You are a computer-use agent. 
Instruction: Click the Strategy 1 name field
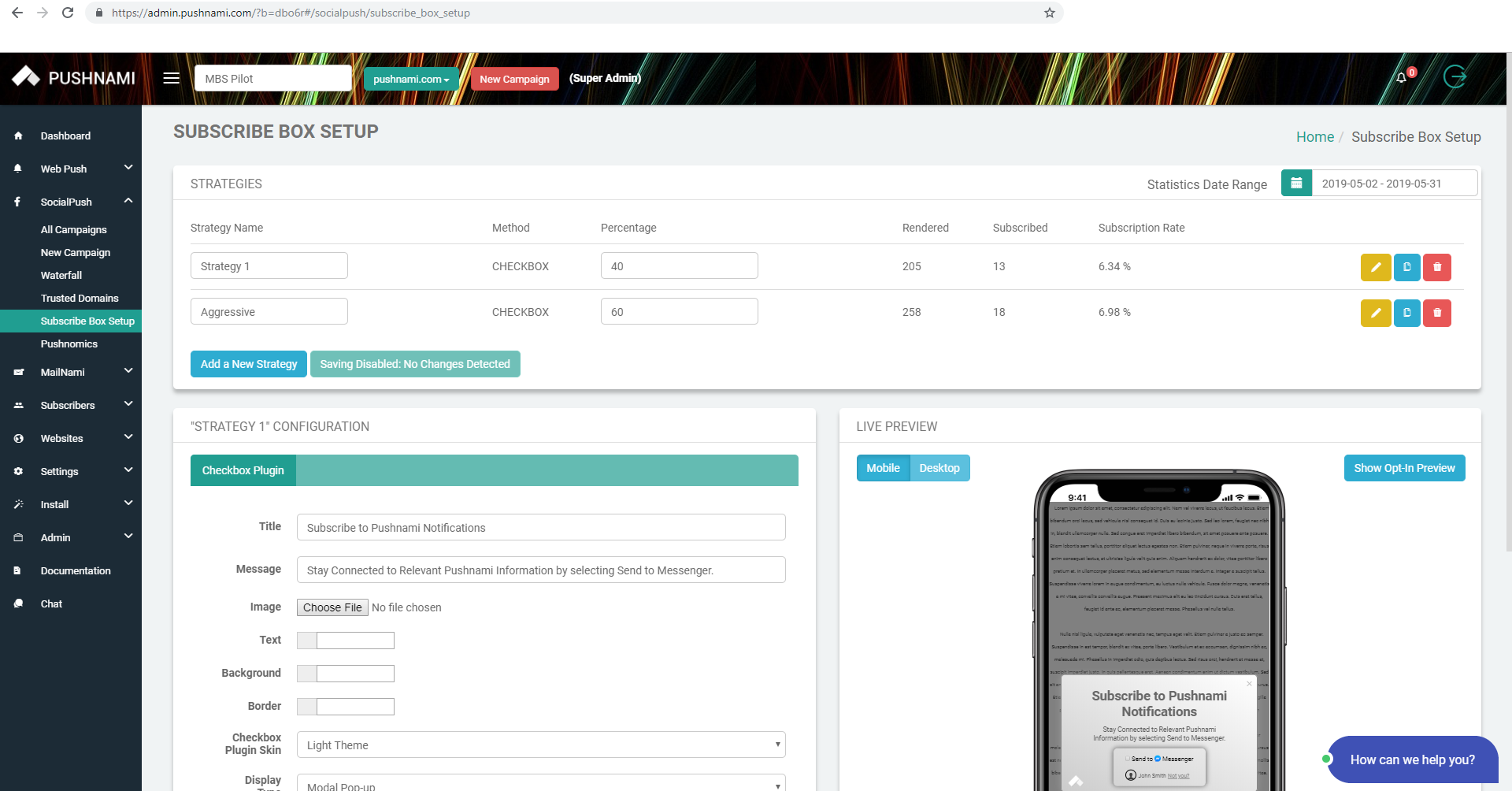point(269,266)
